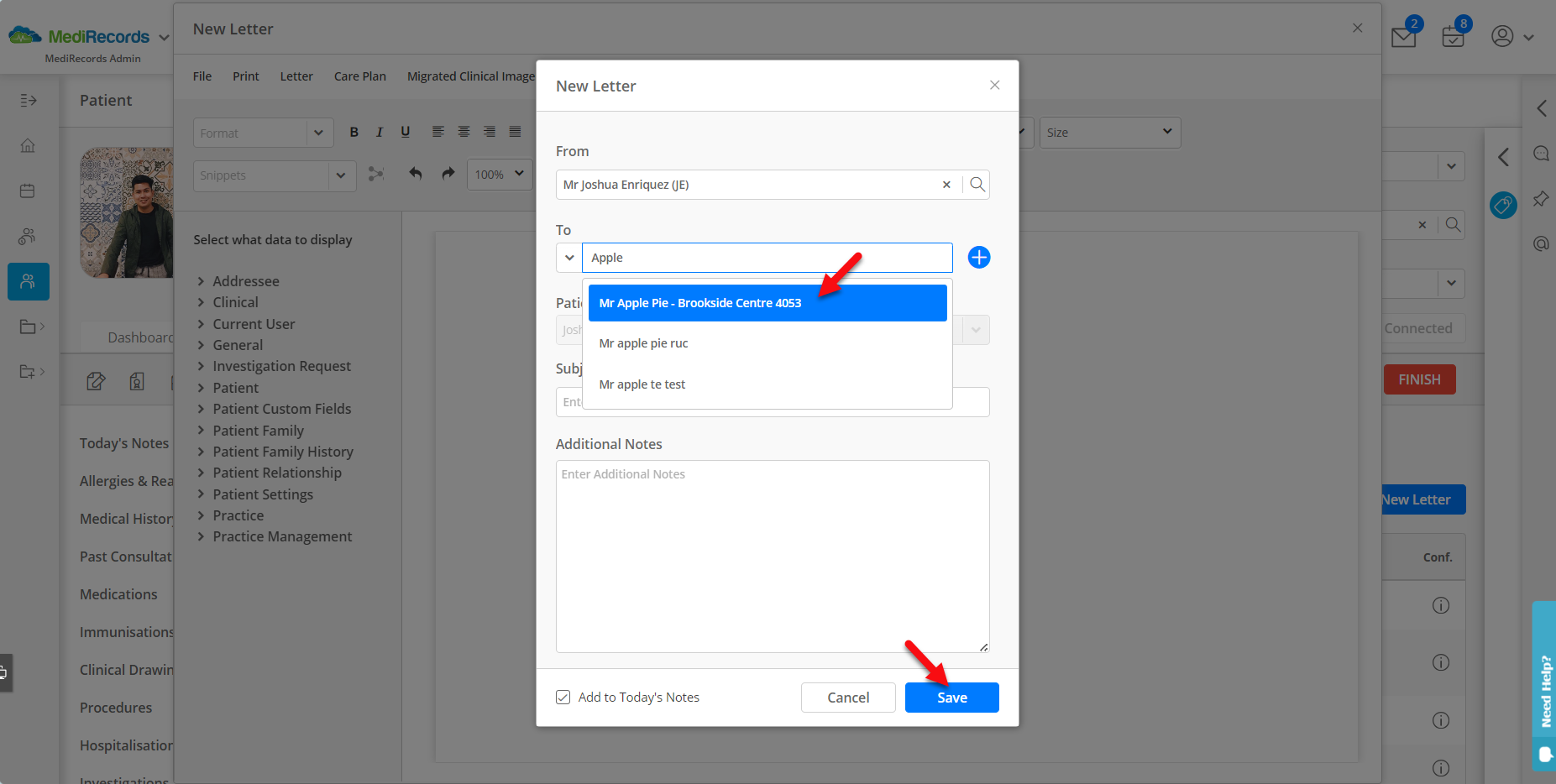Open the user profile icon
The height and width of the screenshot is (784, 1556).
[1502, 37]
